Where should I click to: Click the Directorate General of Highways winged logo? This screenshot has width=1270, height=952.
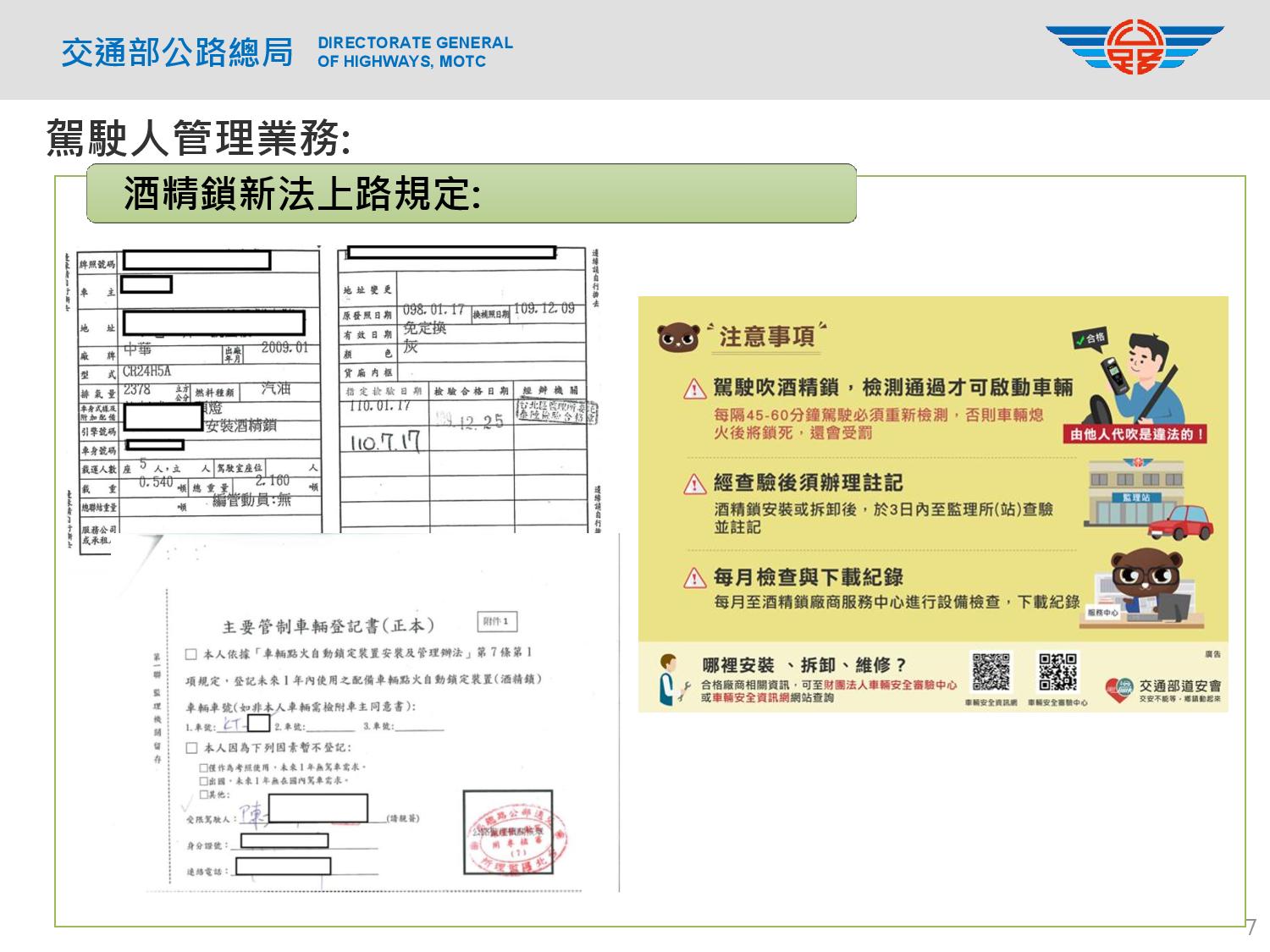point(1135,49)
